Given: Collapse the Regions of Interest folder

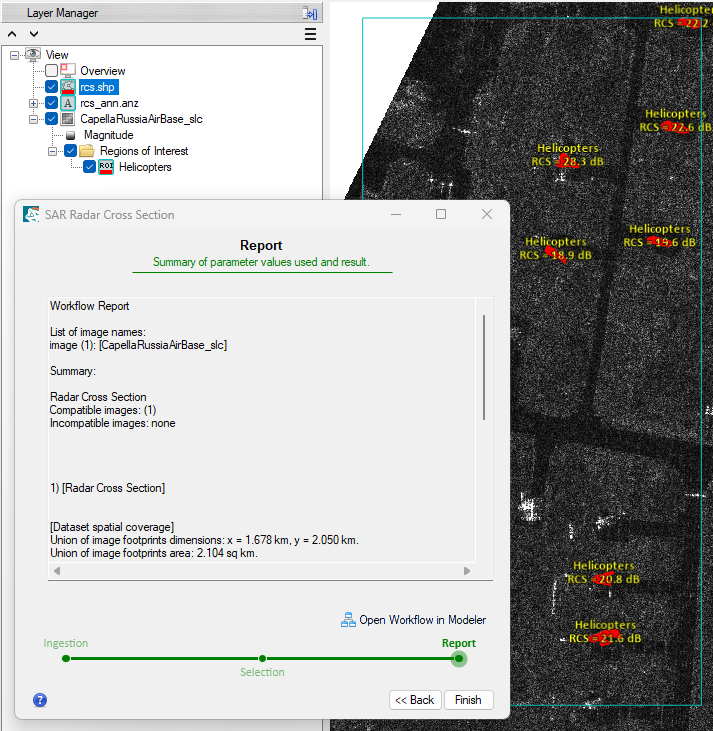Looking at the screenshot, I should (x=52, y=151).
